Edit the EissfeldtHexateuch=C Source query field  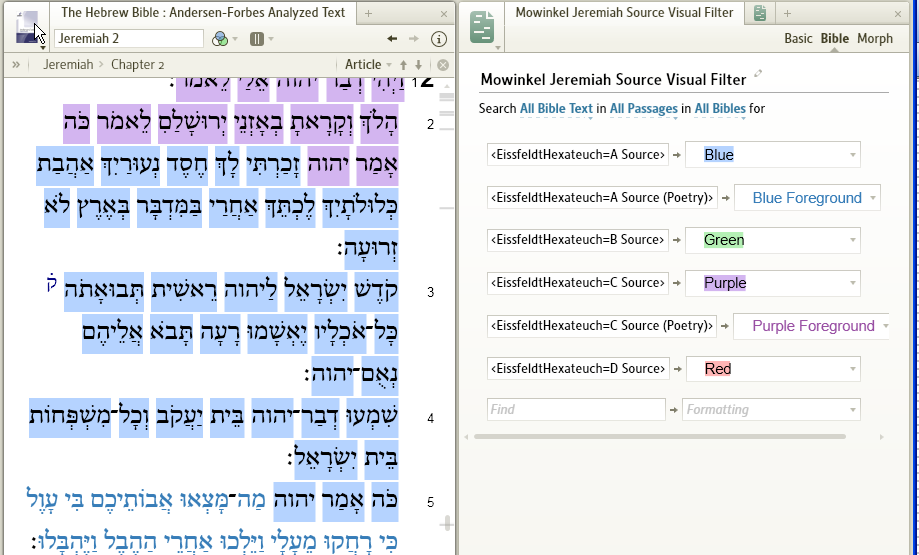[578, 283]
